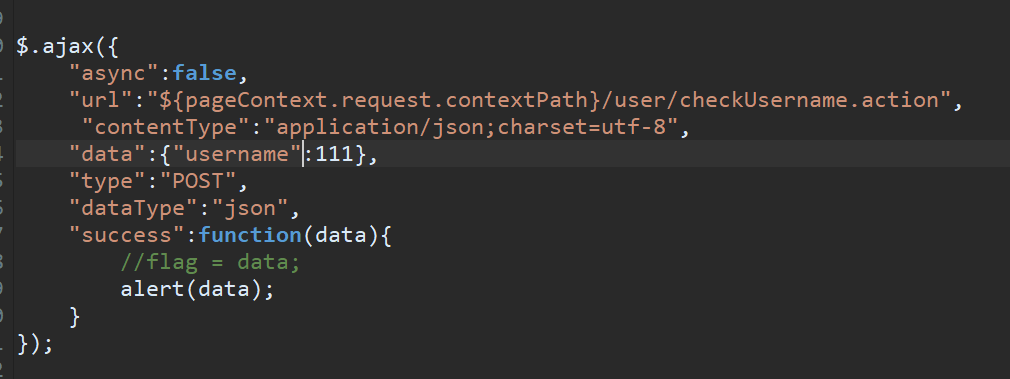This screenshot has width=1010, height=379.
Task: Click the "dataType" key
Action: pyautogui.click(x=133, y=209)
